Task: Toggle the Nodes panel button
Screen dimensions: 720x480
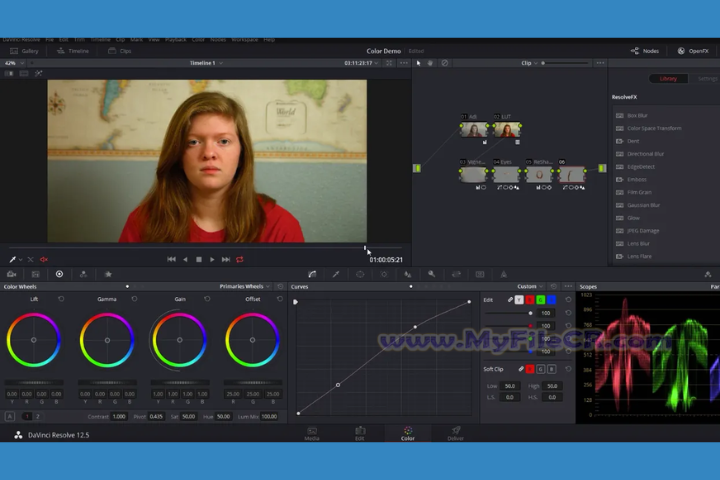Action: click(645, 51)
